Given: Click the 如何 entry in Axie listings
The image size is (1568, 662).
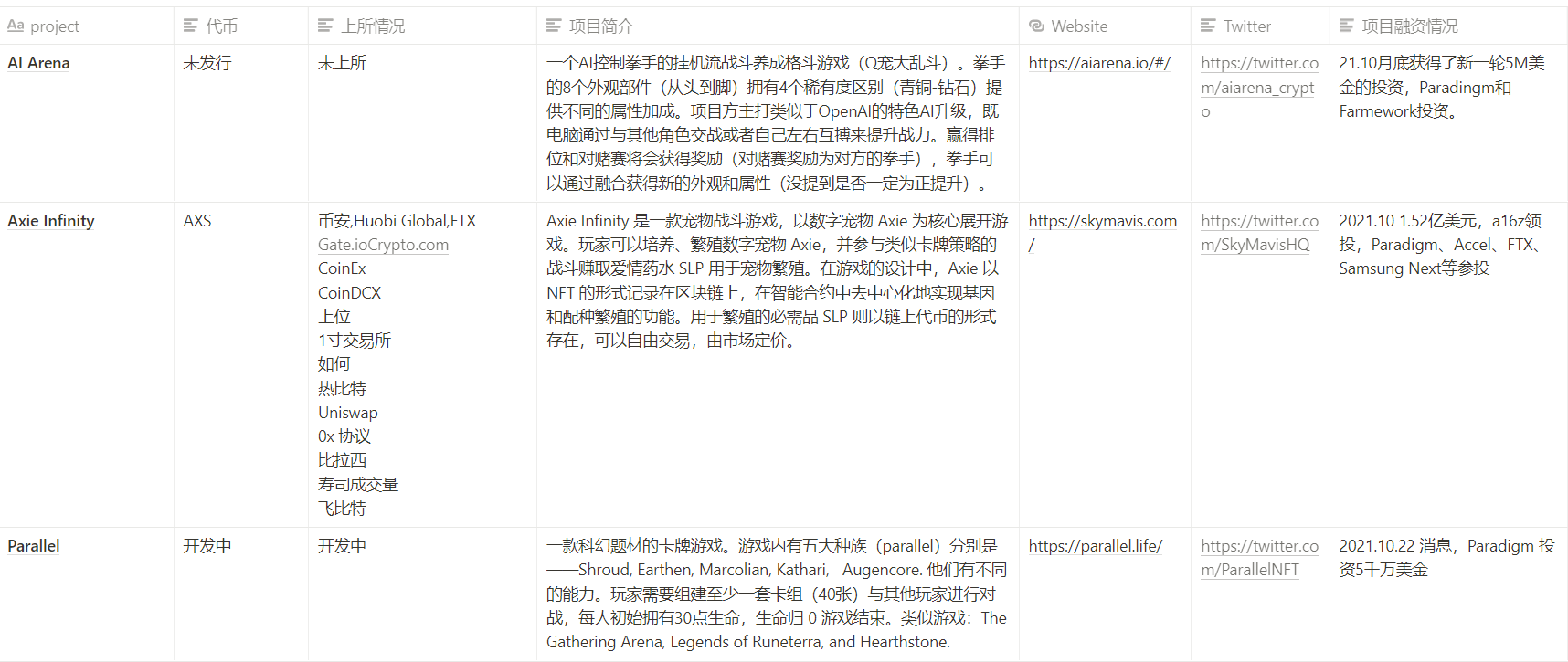Looking at the screenshot, I should pos(334,364).
